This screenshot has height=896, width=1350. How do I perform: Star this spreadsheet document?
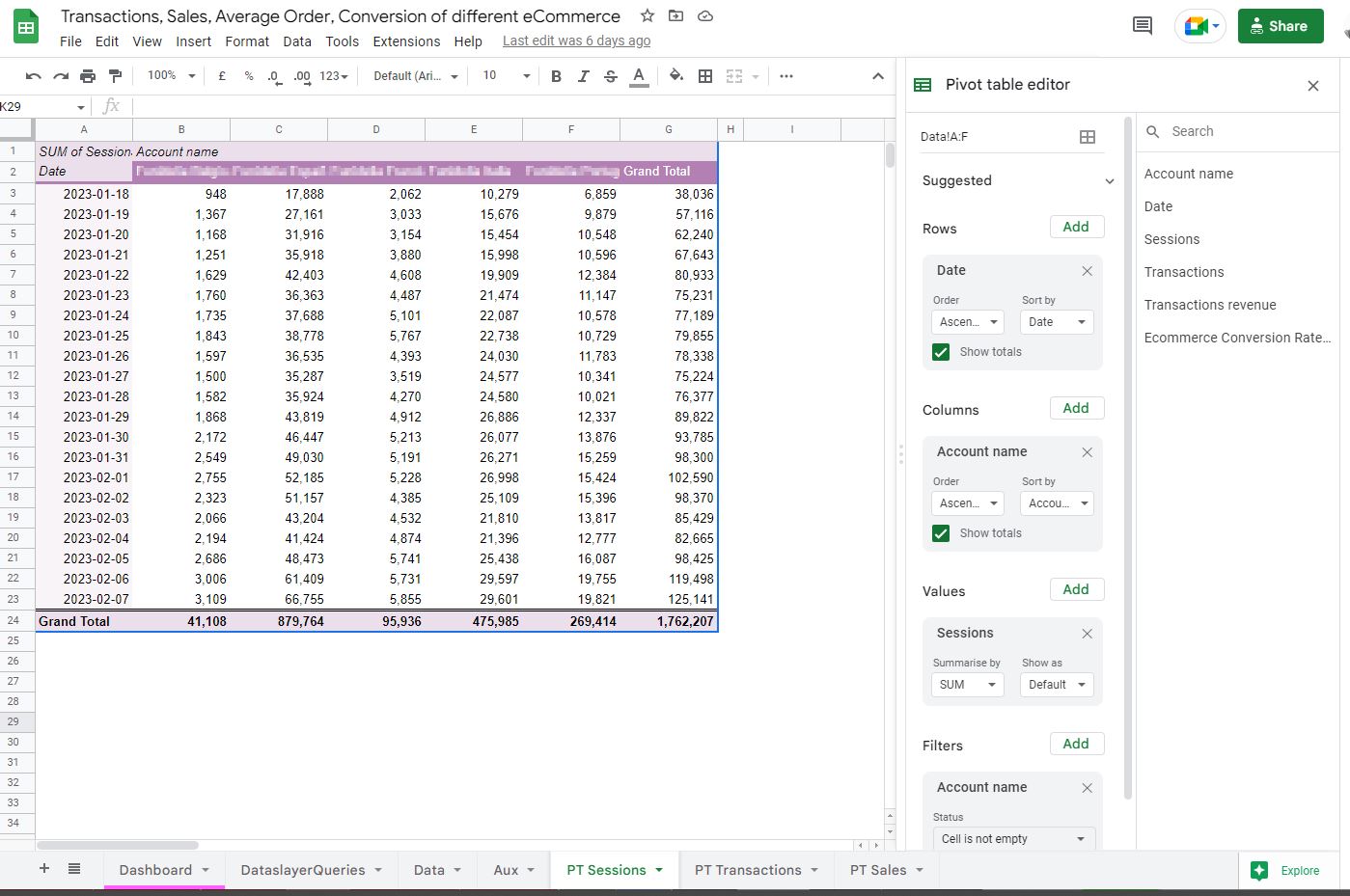(x=647, y=16)
